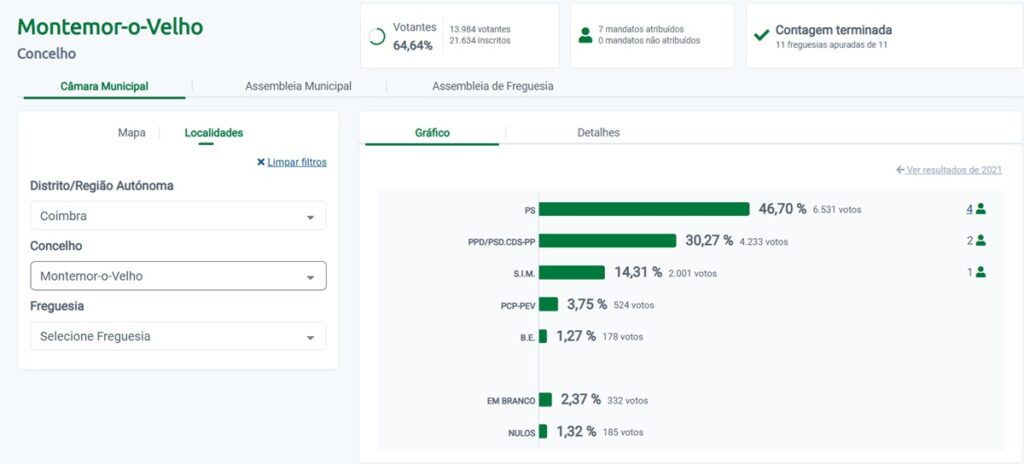This screenshot has width=1024, height=464.
Task: Click the Limpar filtros link
Action: (297, 162)
